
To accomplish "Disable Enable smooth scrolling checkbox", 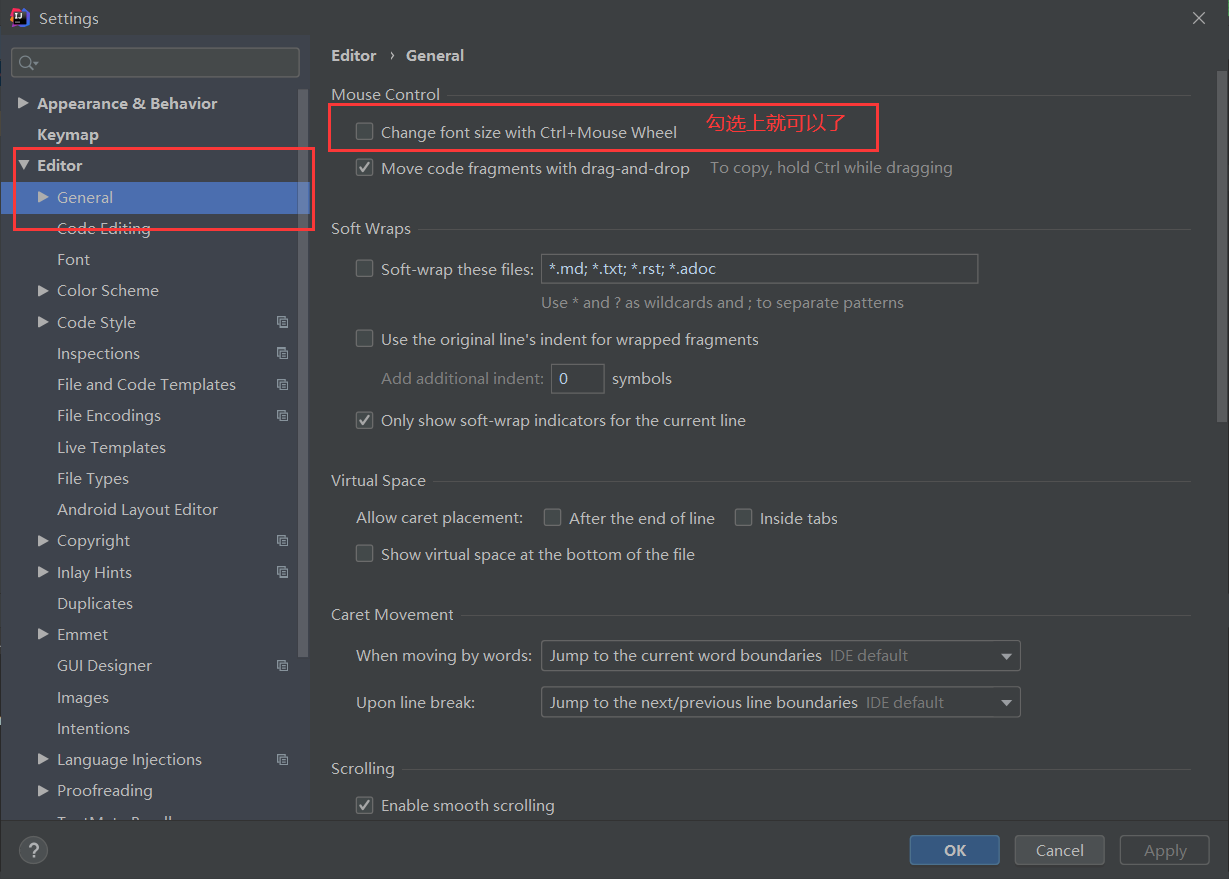I will click(365, 804).
